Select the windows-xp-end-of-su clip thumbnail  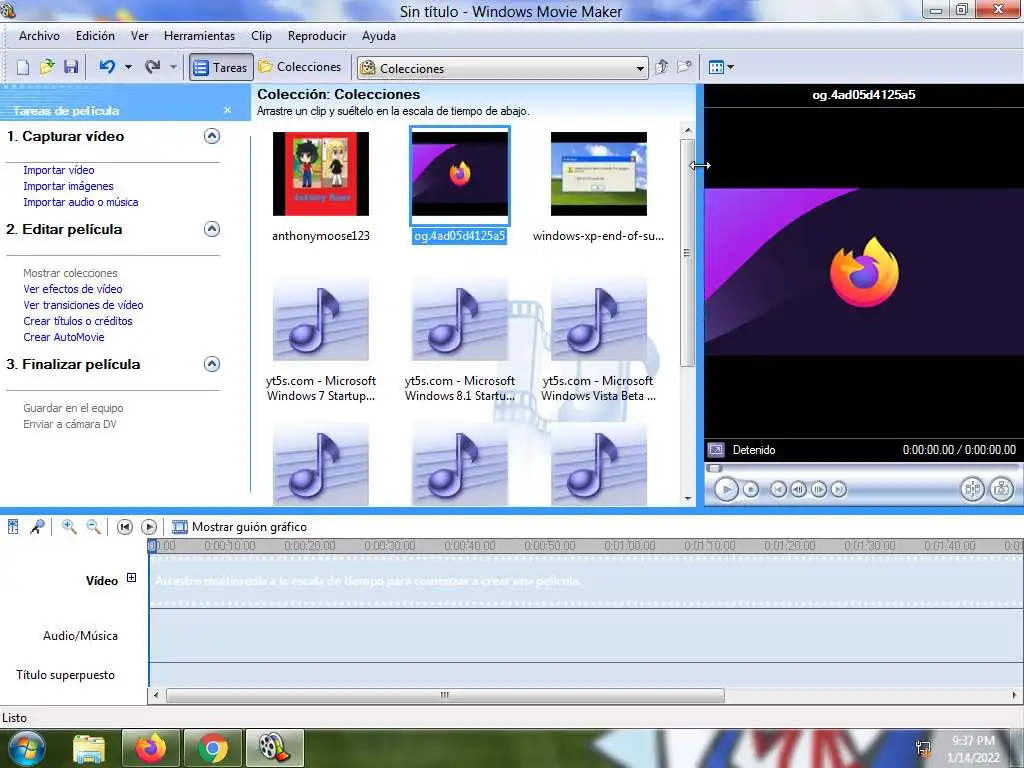point(599,174)
